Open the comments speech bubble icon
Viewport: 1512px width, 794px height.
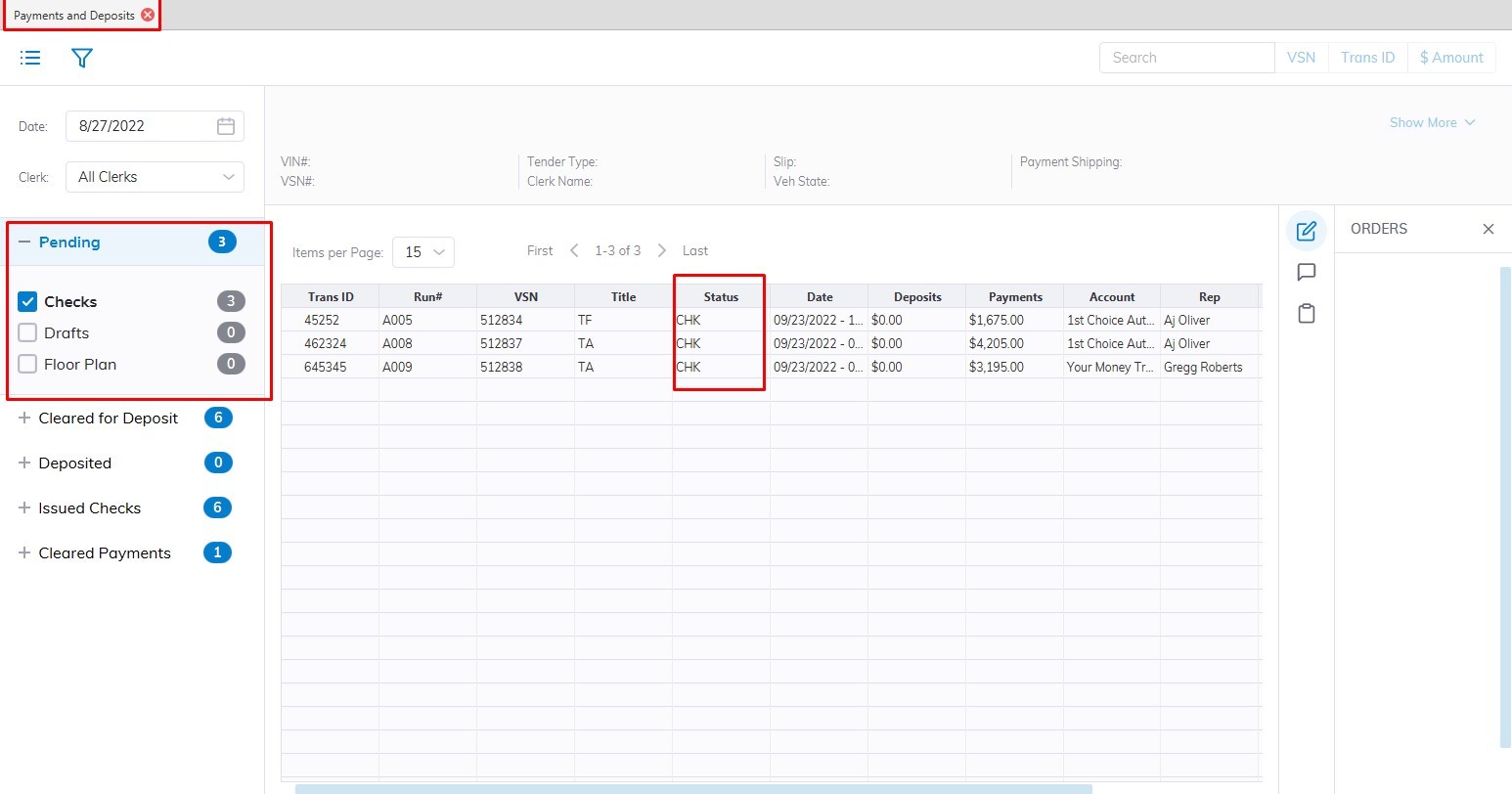point(1306,272)
